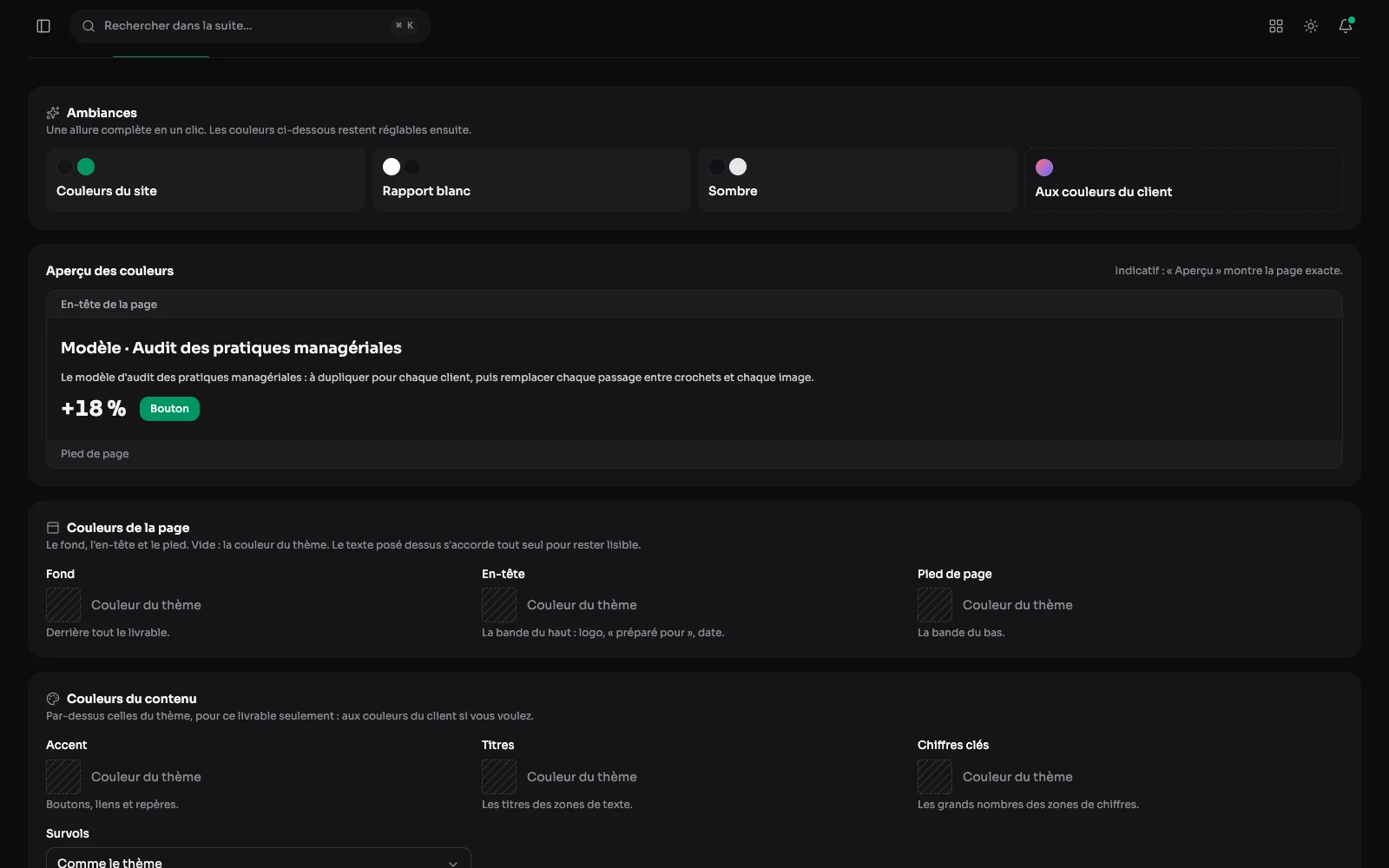Image resolution: width=1389 pixels, height=868 pixels.
Task: Apply the Couleurs du site ambiance
Action: click(205, 180)
